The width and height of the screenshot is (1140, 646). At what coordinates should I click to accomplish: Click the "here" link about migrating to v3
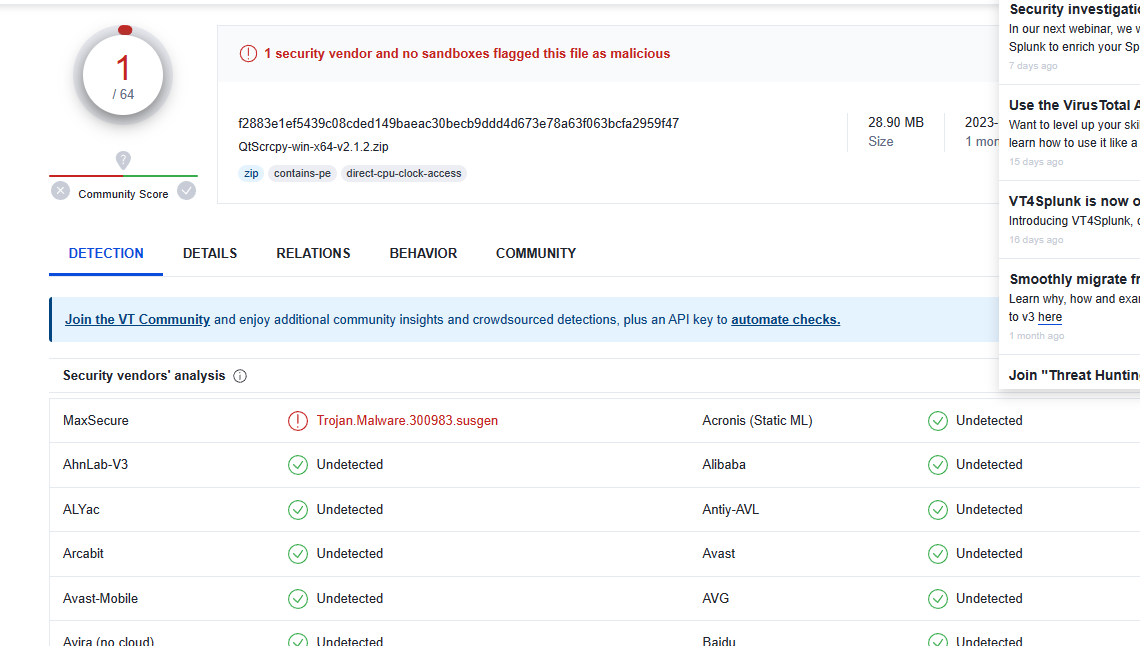[1049, 316]
